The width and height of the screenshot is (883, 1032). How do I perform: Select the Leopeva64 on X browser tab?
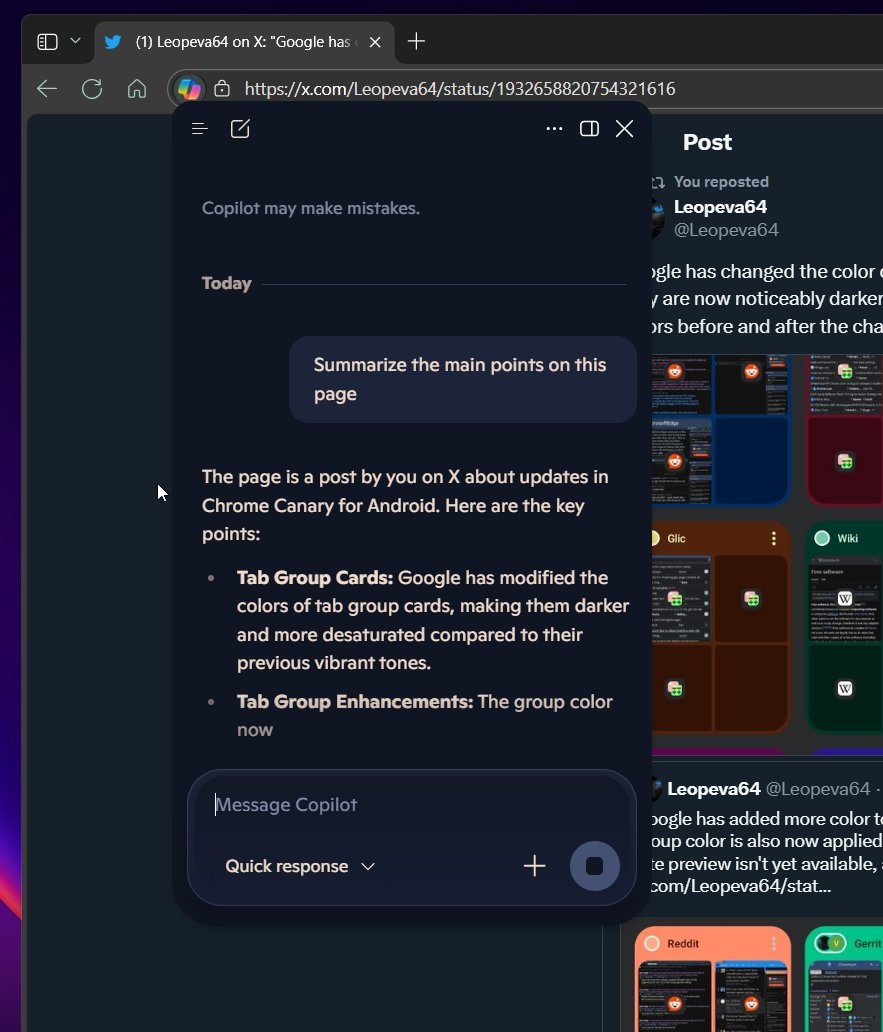(243, 42)
